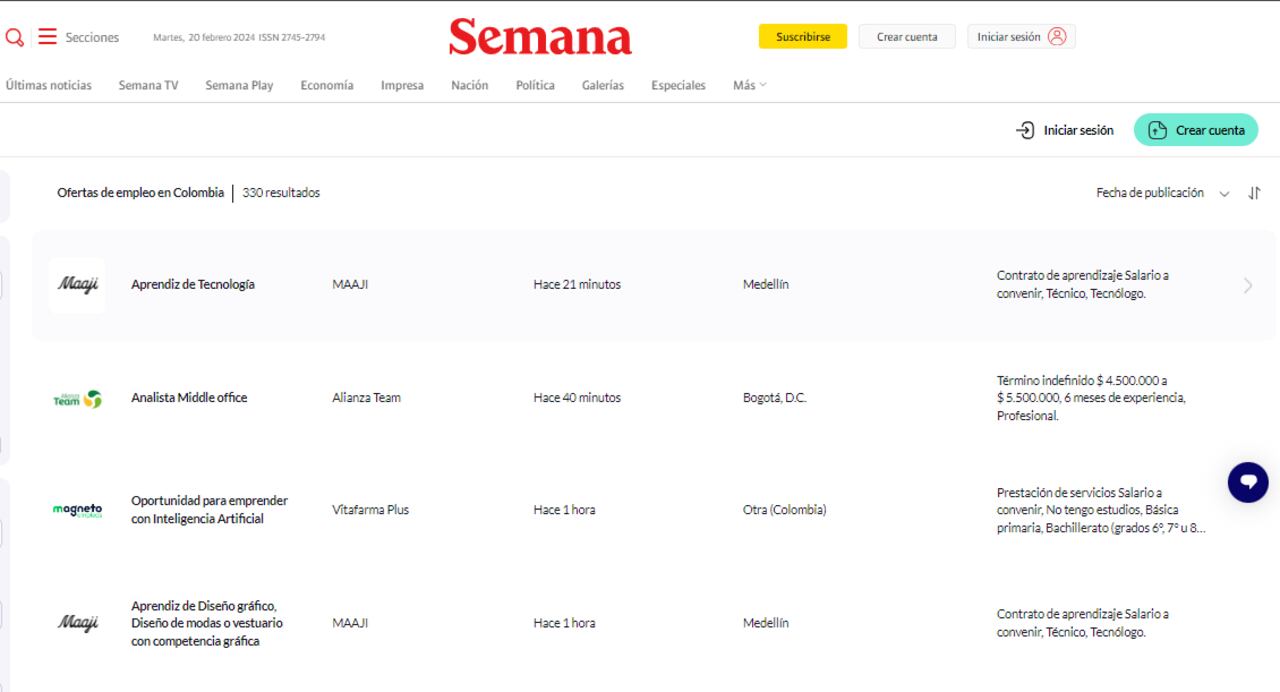Click the Iniciar sesión person icon
This screenshot has height=692, width=1280.
click(x=1059, y=36)
